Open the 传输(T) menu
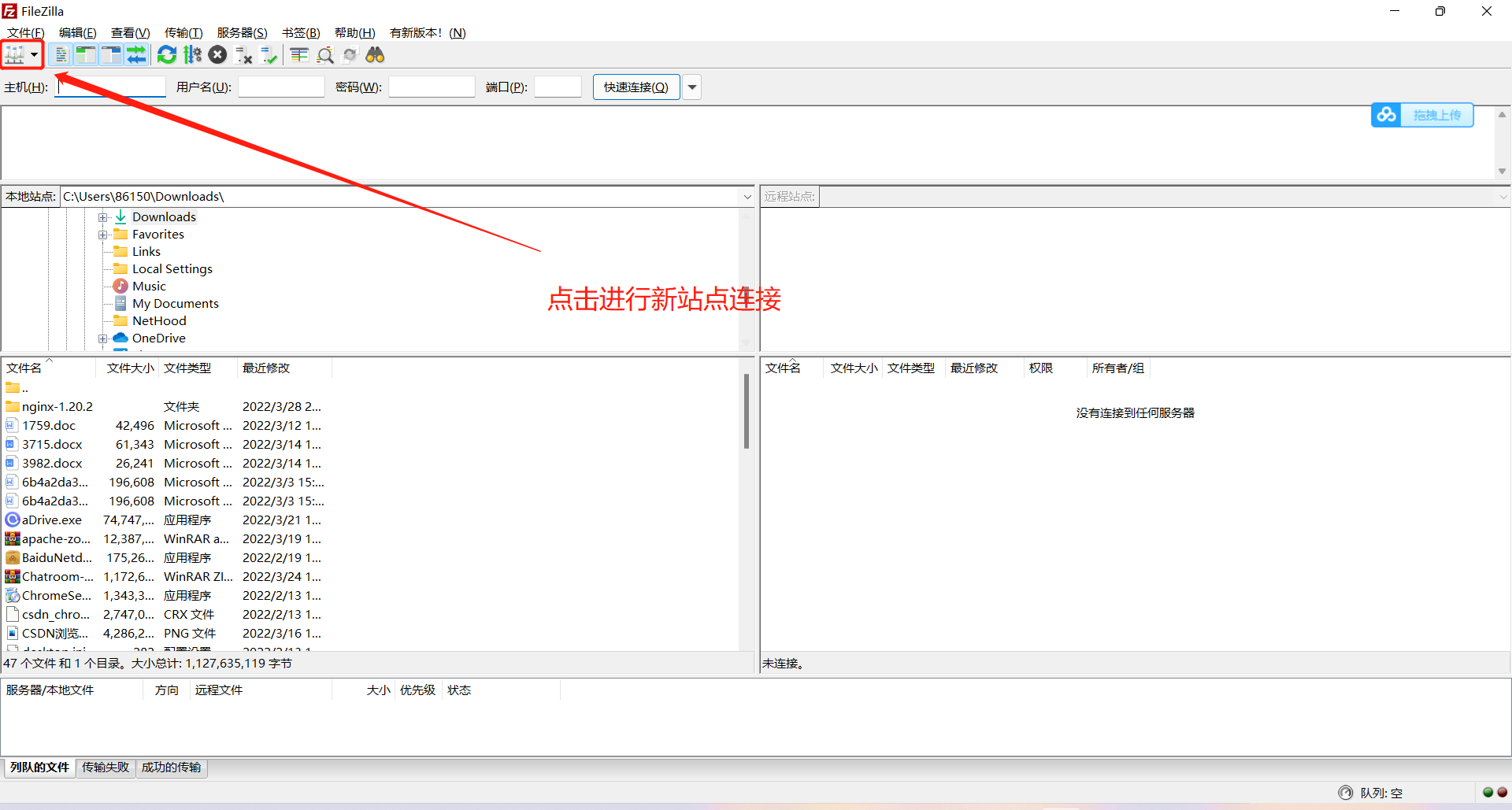 coord(183,33)
